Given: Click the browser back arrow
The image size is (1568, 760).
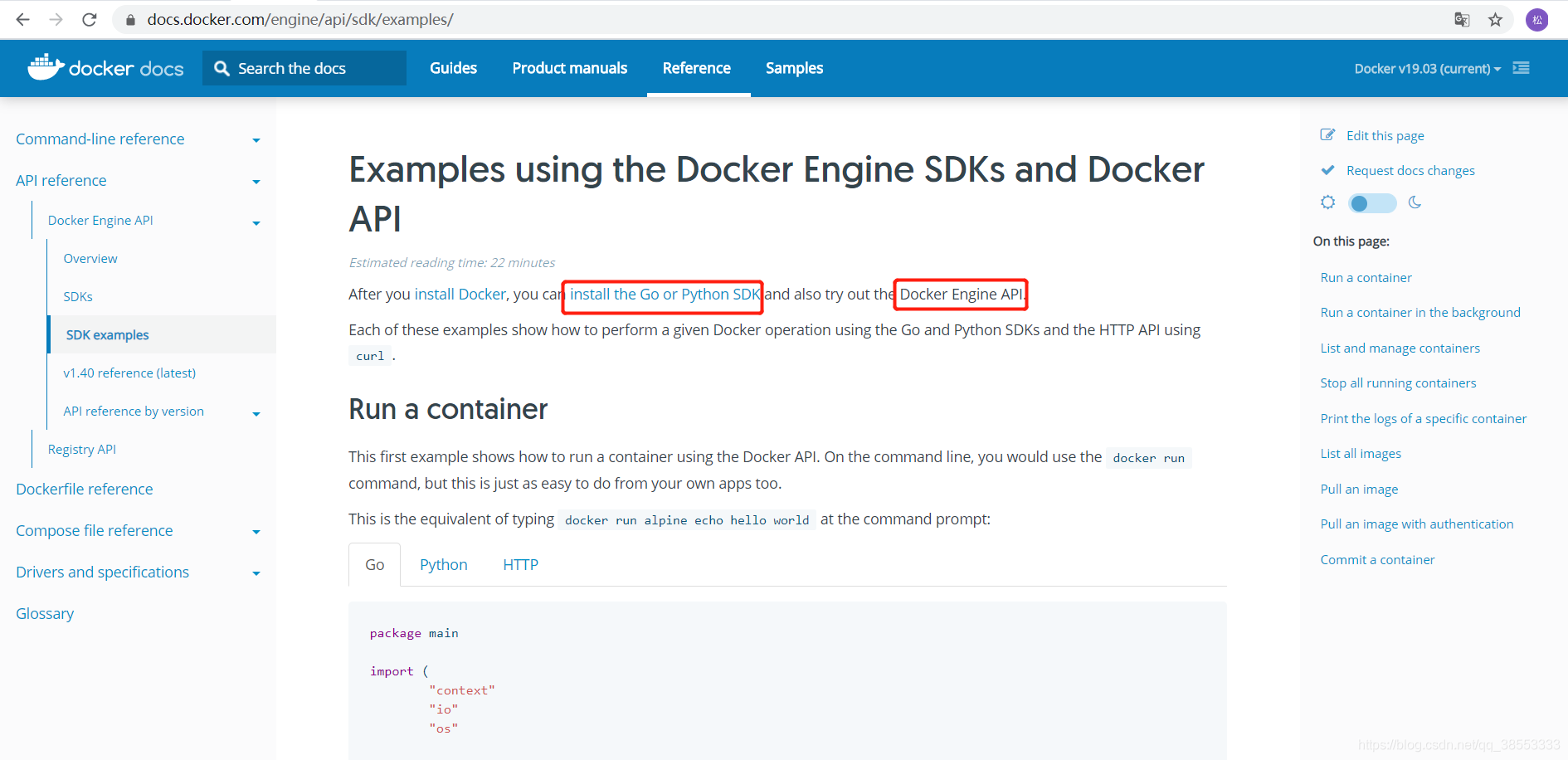Looking at the screenshot, I should click(22, 19).
